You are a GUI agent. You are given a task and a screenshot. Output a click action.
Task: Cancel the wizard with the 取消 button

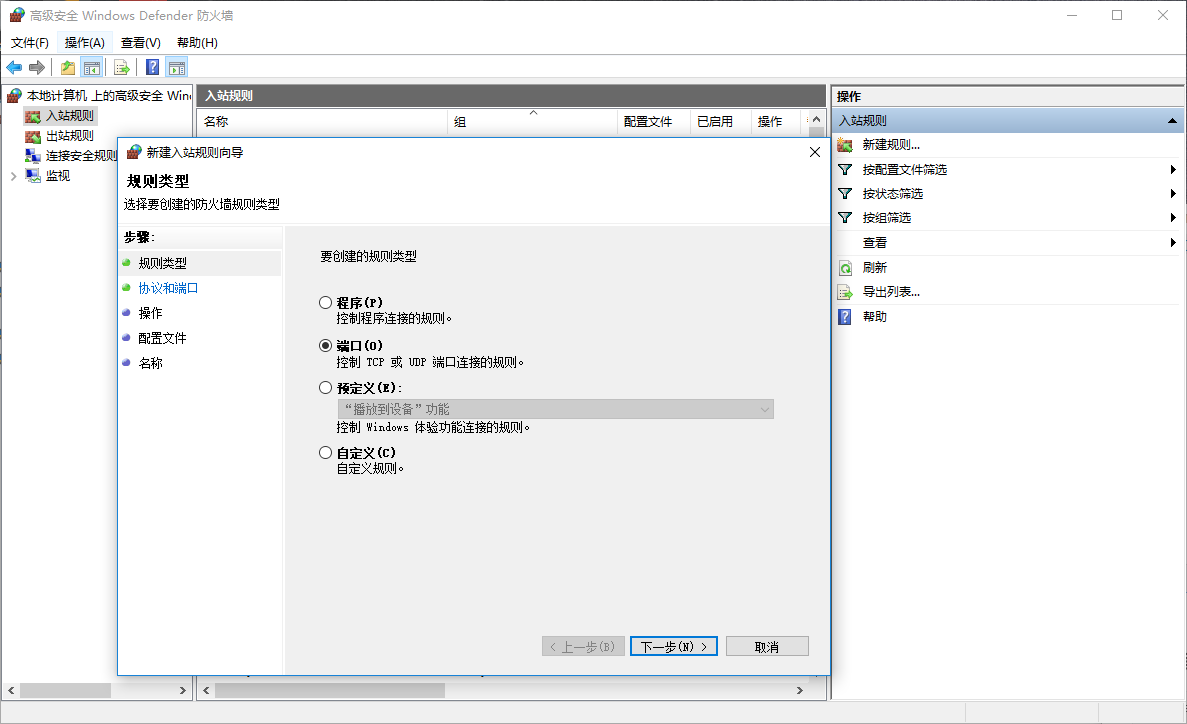click(767, 647)
